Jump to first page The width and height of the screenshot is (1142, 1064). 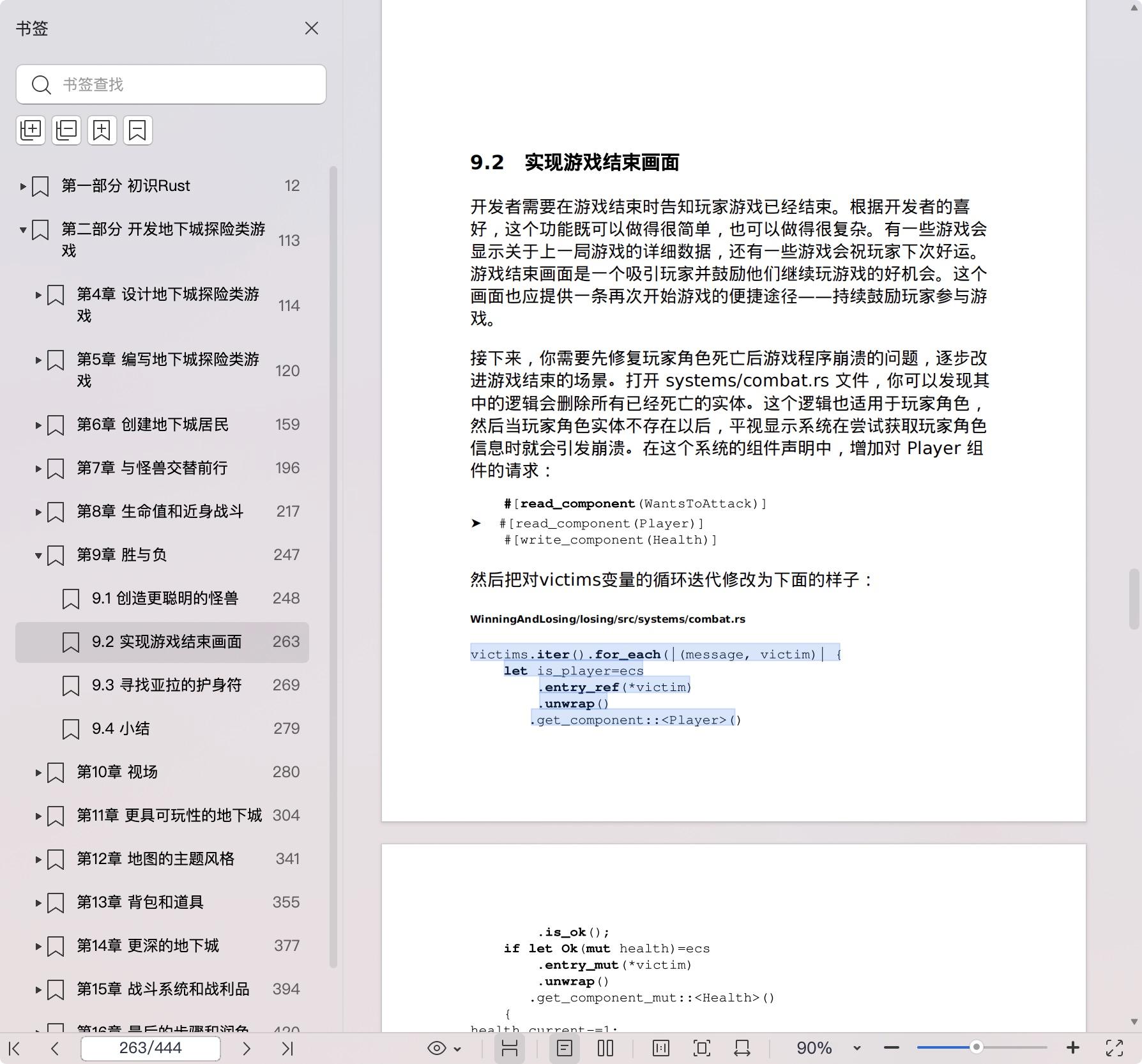15,1048
